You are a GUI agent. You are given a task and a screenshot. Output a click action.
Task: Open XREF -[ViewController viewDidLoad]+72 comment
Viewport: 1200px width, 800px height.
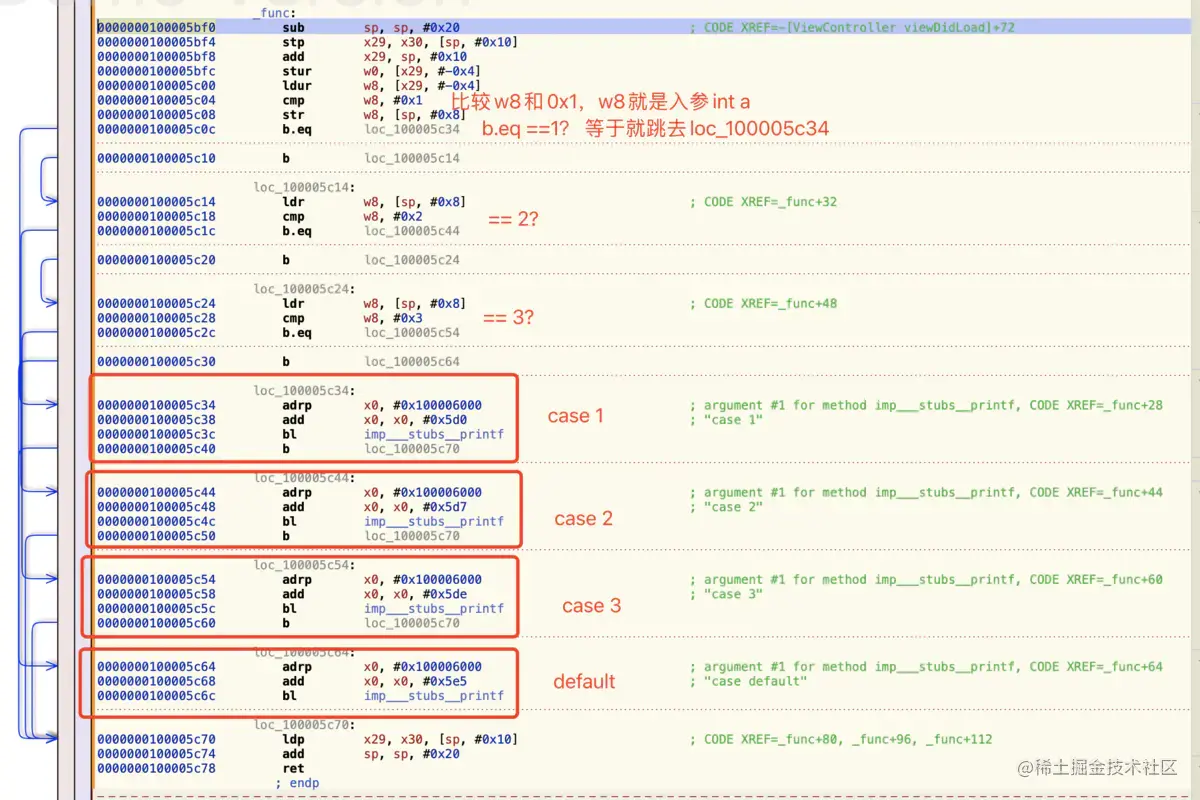coord(852,28)
